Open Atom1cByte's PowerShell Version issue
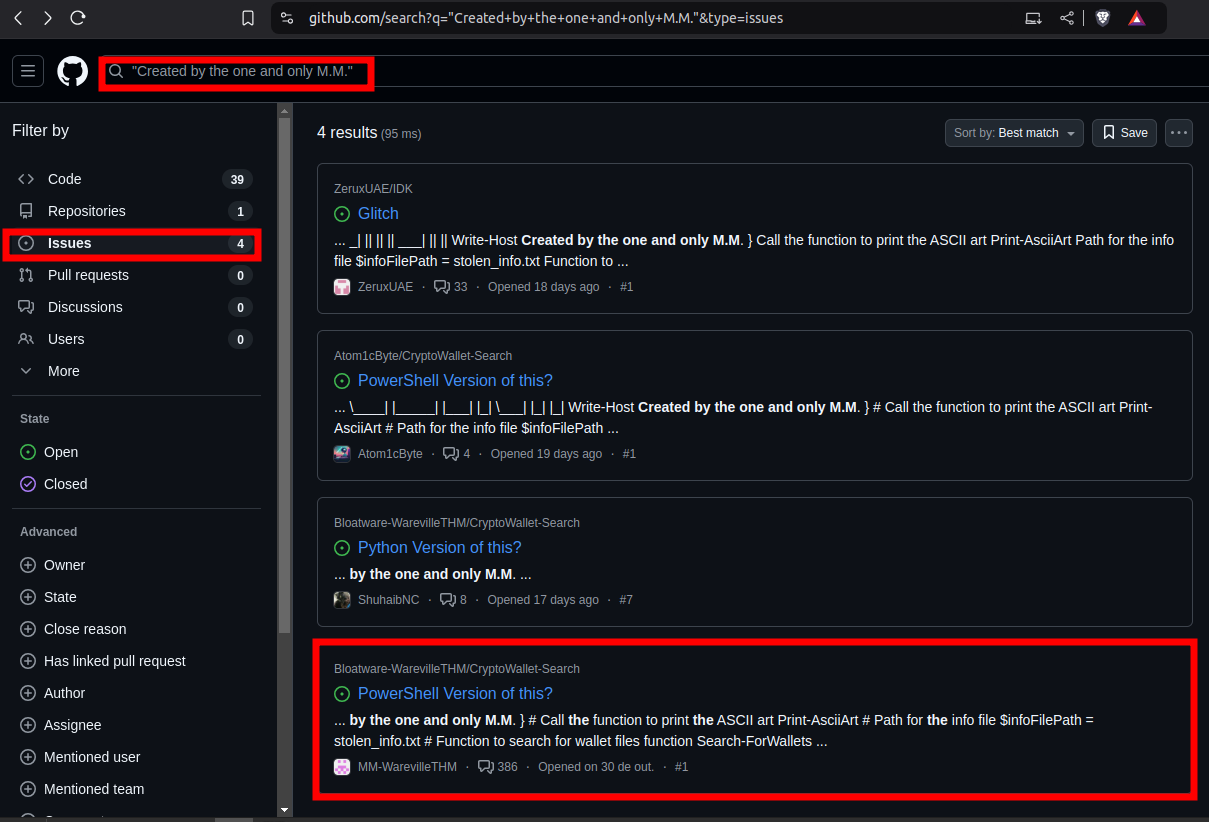The height and width of the screenshot is (822, 1209). tap(455, 381)
